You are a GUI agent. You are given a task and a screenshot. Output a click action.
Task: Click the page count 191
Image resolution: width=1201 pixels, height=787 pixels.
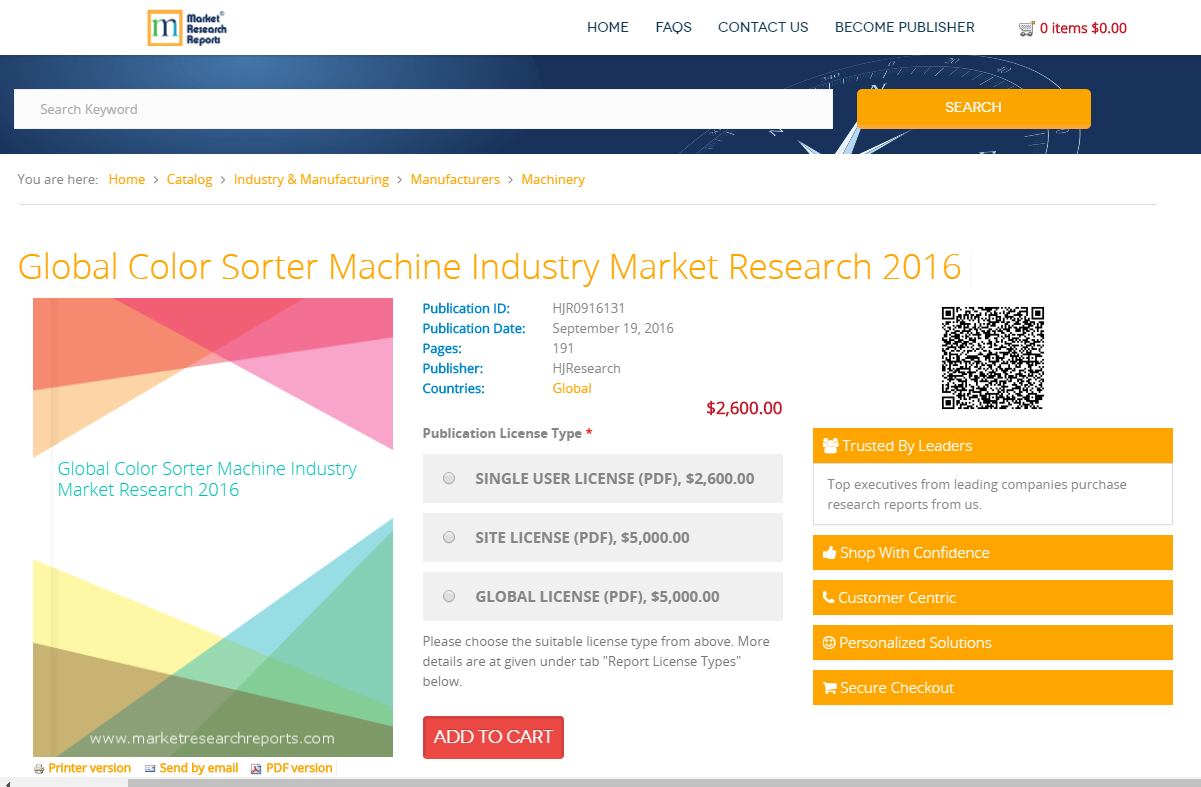564,348
